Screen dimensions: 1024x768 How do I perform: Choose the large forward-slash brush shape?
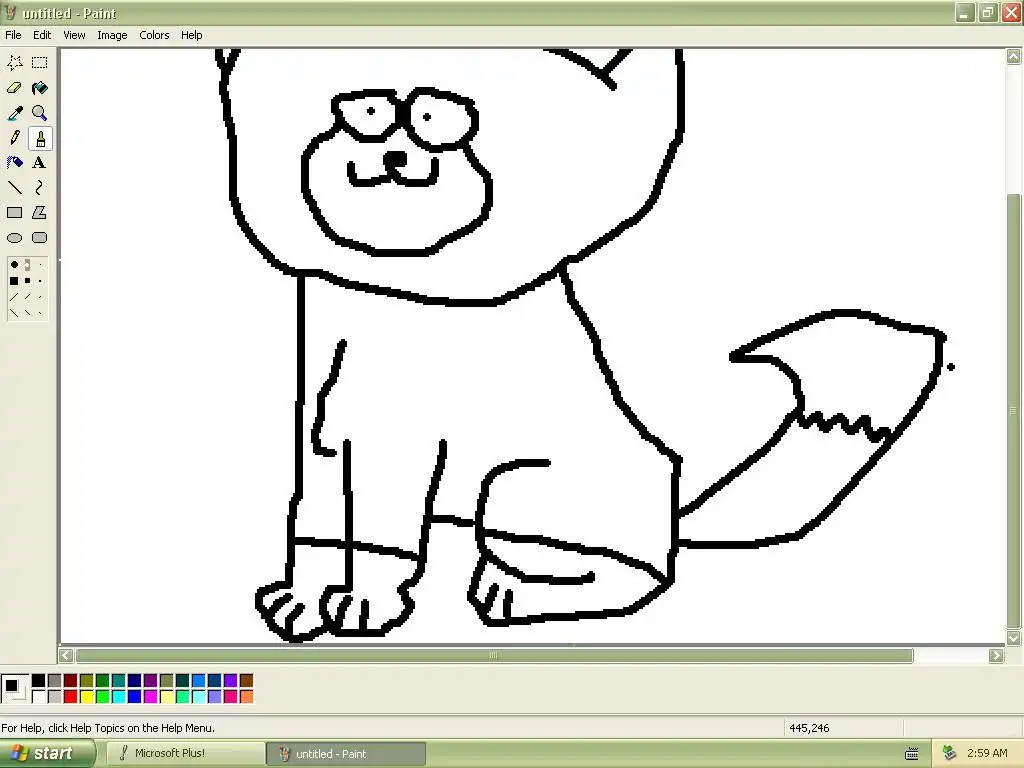coord(14,297)
